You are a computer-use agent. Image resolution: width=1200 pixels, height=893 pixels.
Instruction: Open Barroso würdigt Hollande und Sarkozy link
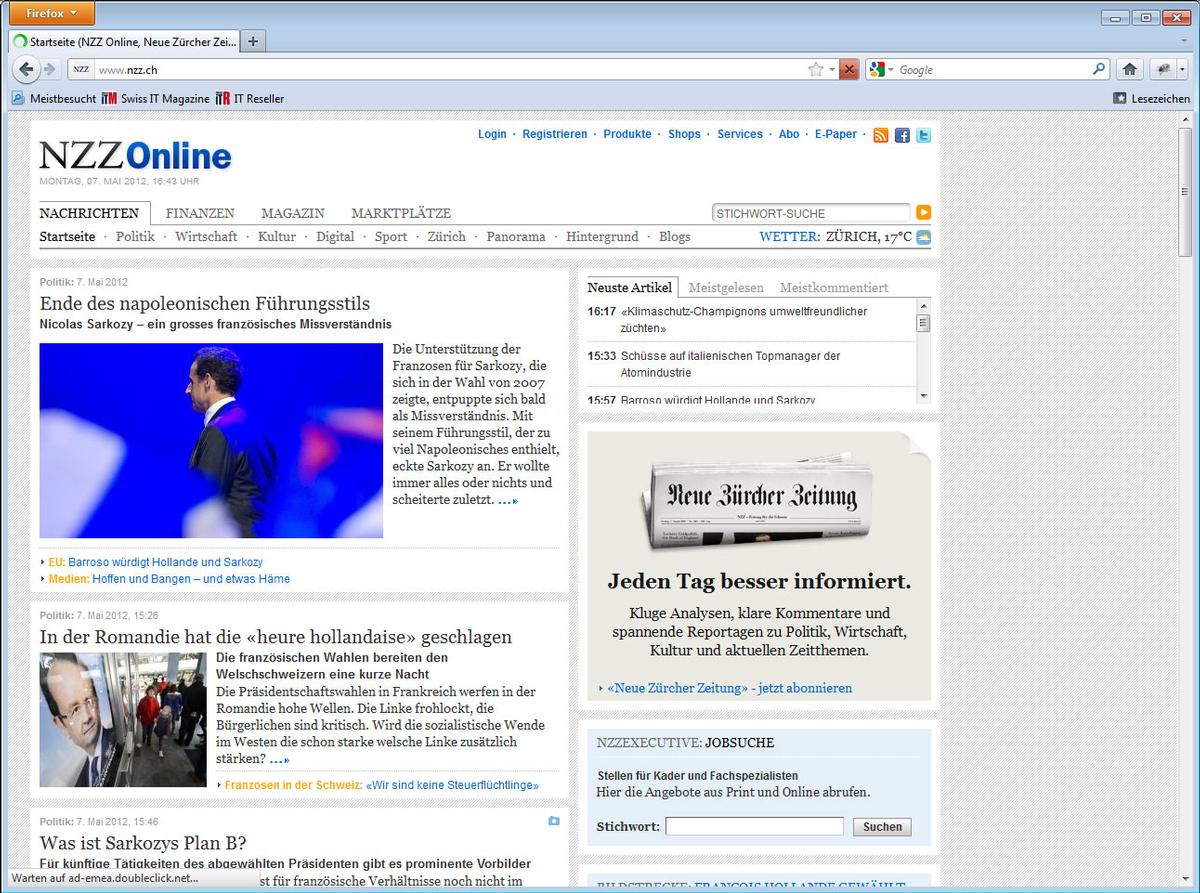[x=166, y=562]
